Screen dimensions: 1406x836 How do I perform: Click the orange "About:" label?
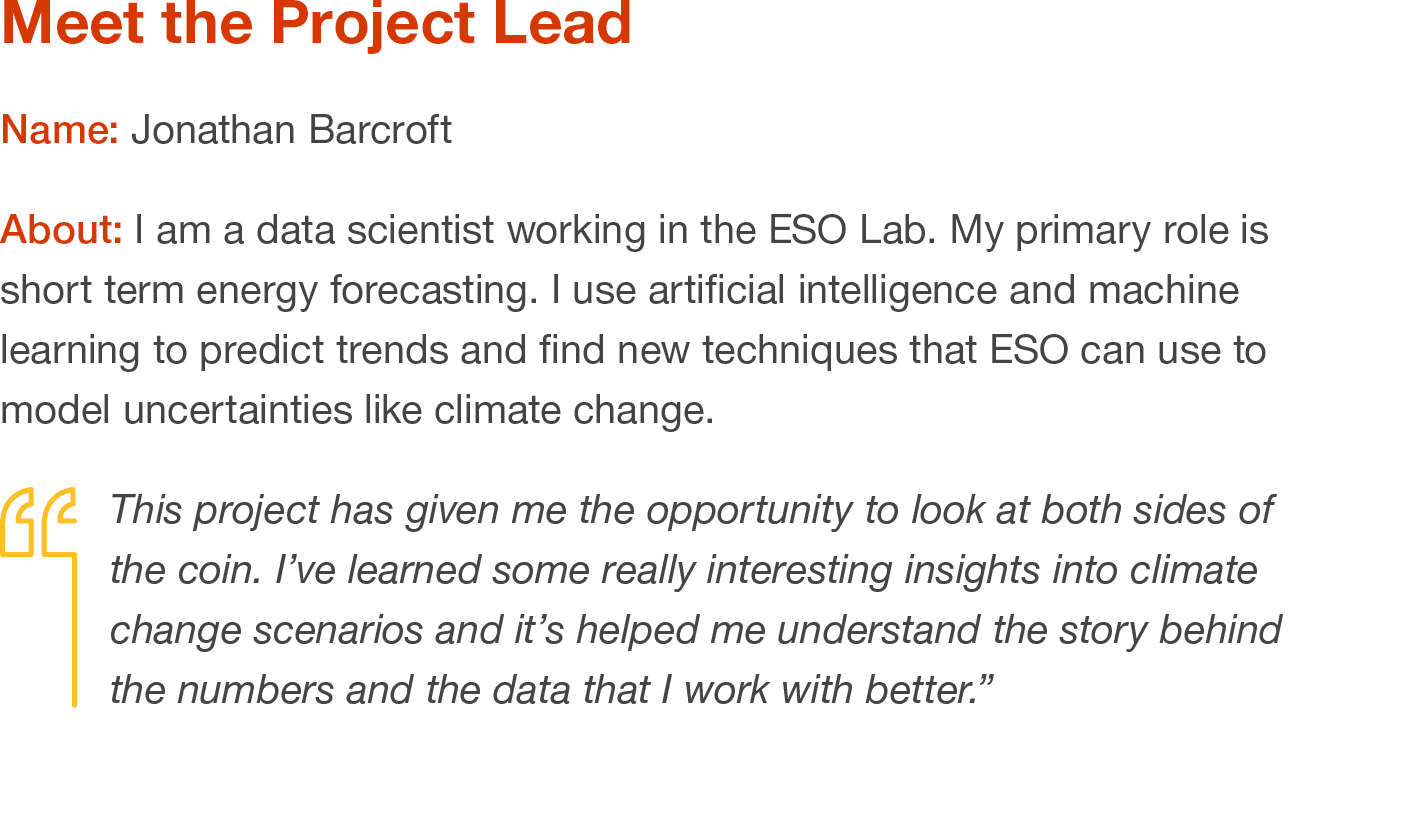tap(61, 230)
